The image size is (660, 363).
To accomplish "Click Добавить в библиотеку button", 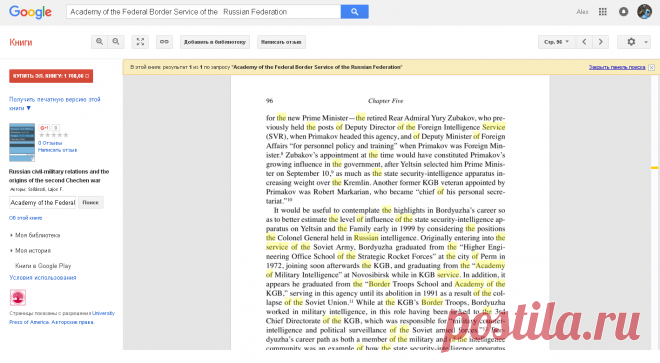I will pyautogui.click(x=215, y=42).
